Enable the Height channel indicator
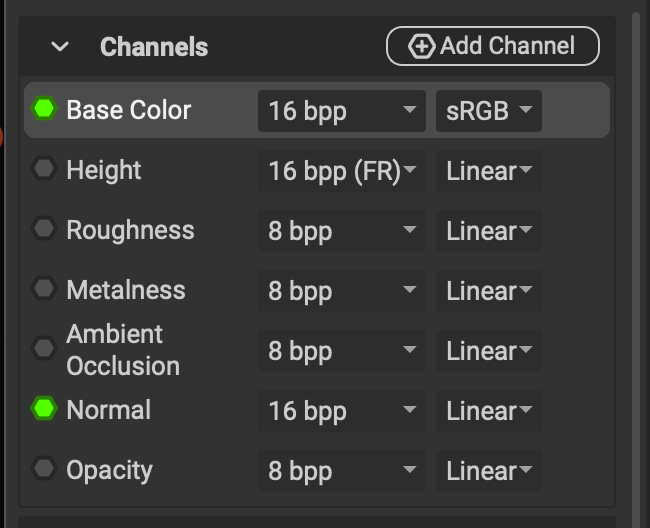Screen dimensions: 650x528 pos(44,170)
